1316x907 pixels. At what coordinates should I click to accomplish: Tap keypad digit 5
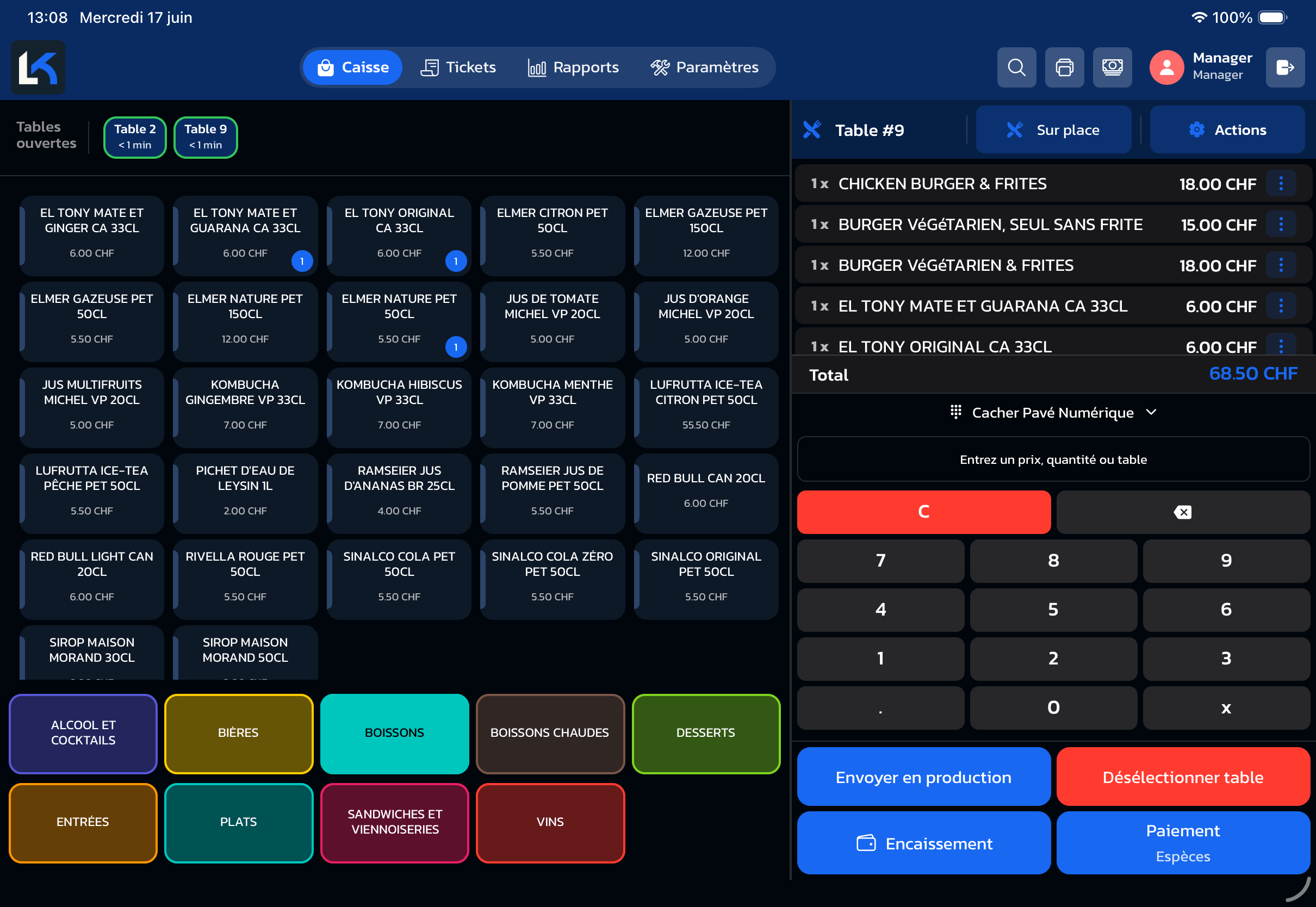coord(1053,610)
